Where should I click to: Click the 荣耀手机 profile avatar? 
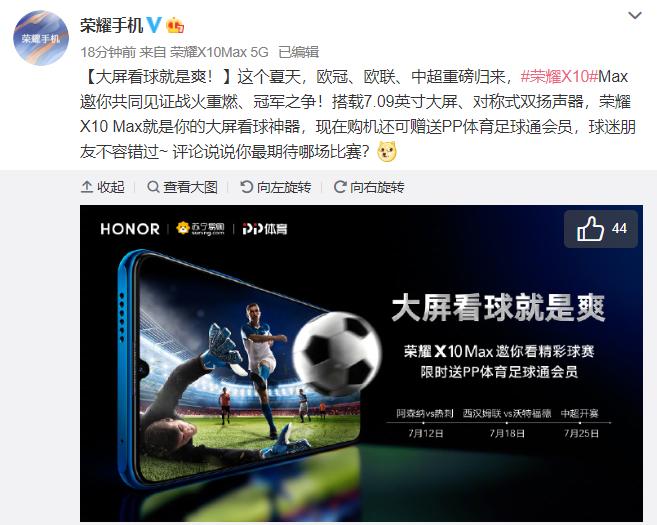[x=41, y=38]
